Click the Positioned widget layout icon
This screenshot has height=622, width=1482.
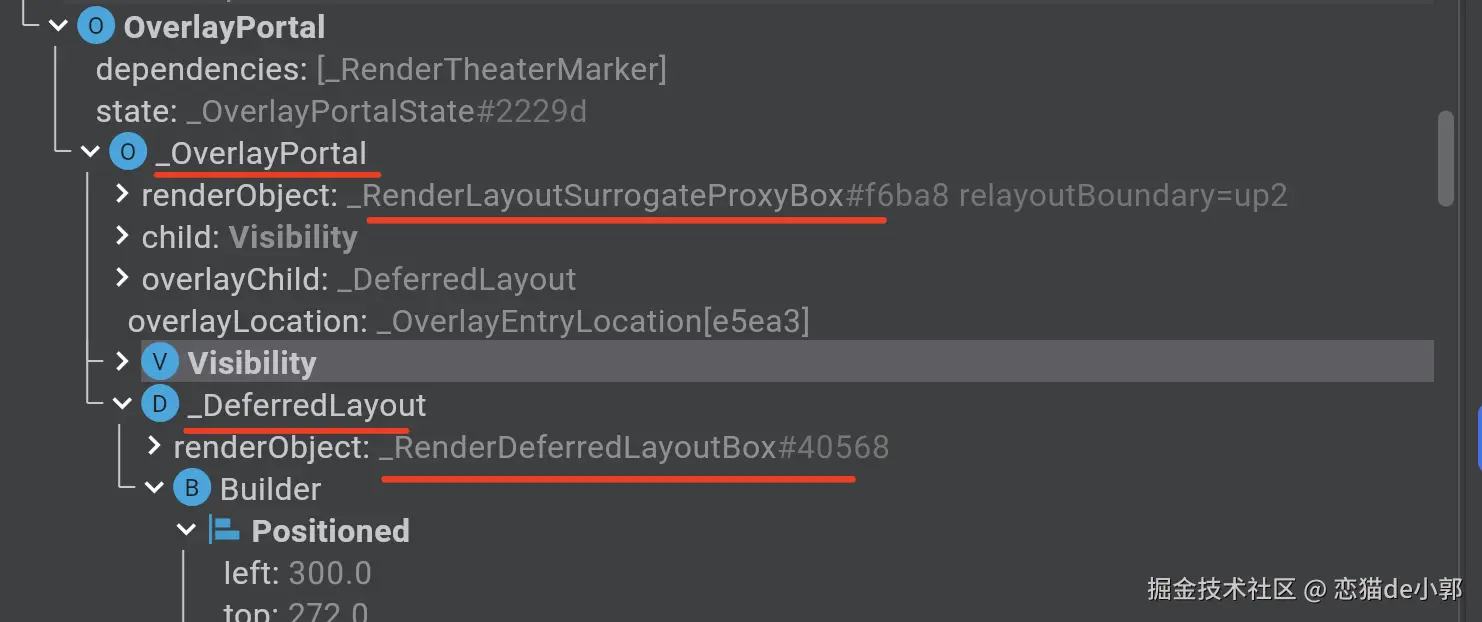tap(222, 531)
